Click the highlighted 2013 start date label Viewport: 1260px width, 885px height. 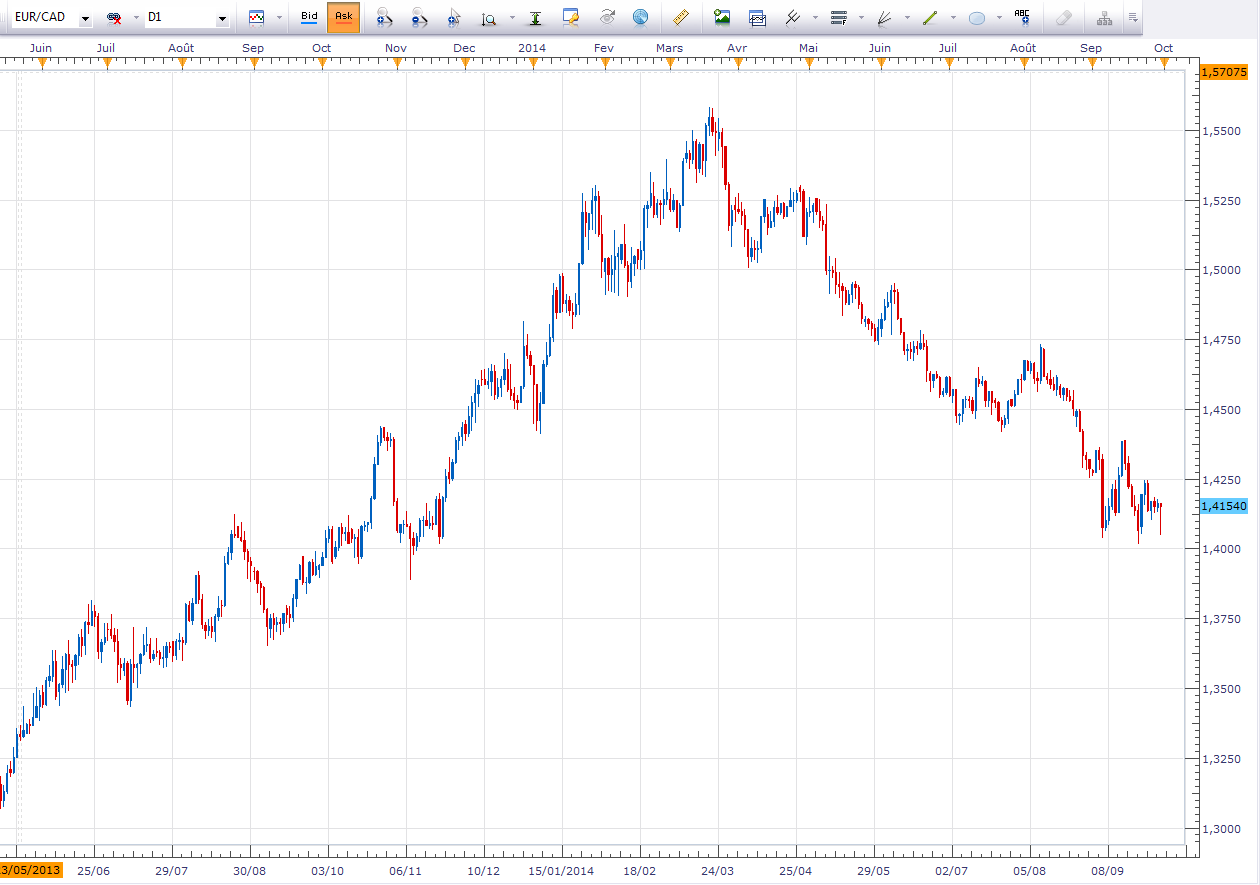(x=32, y=870)
